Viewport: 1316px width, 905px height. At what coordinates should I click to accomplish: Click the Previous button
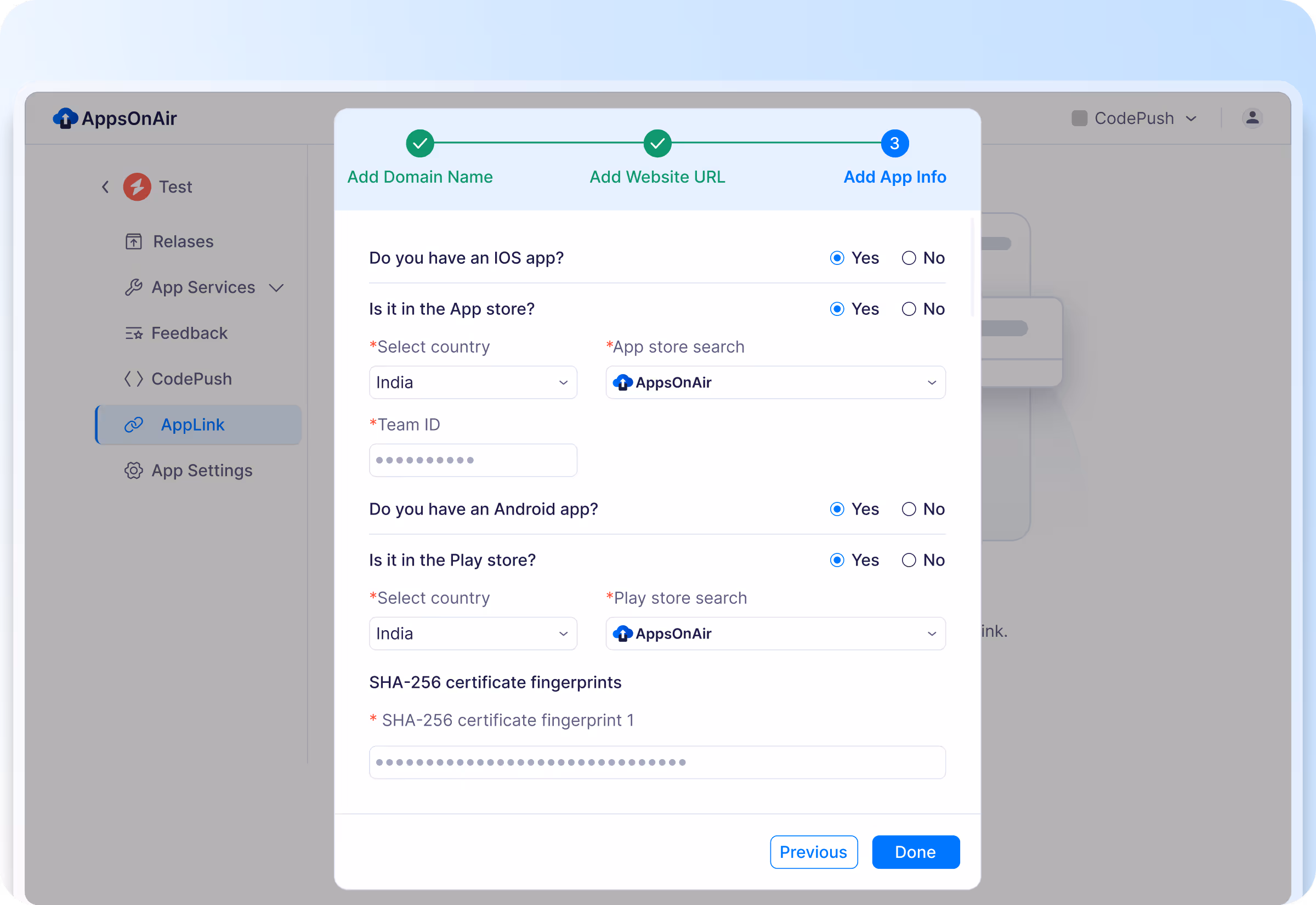[x=813, y=852]
